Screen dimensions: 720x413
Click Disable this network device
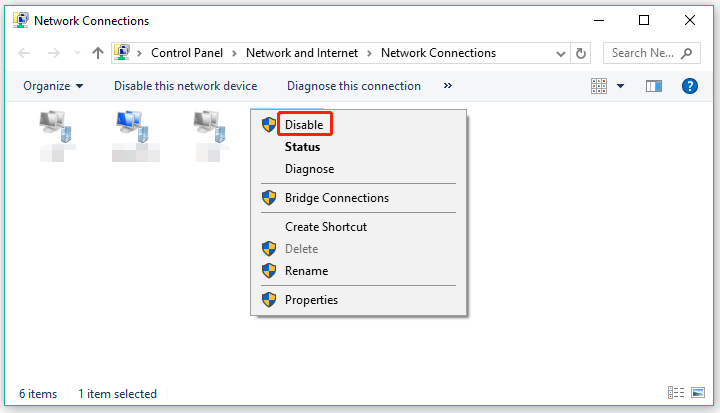[x=186, y=86]
